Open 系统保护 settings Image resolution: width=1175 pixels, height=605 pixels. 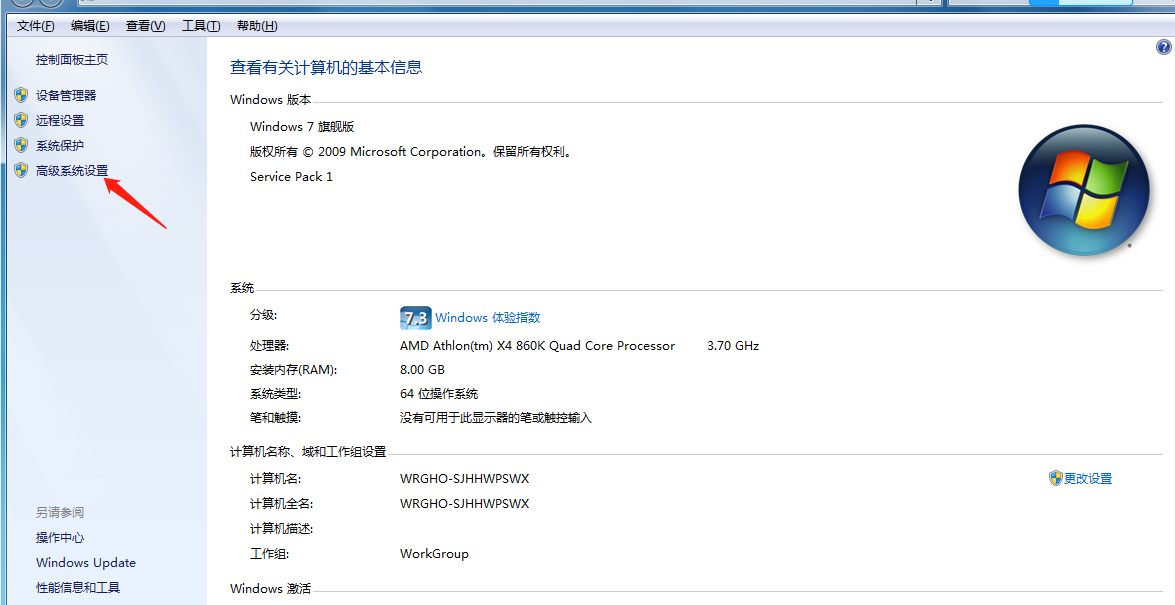coord(60,145)
